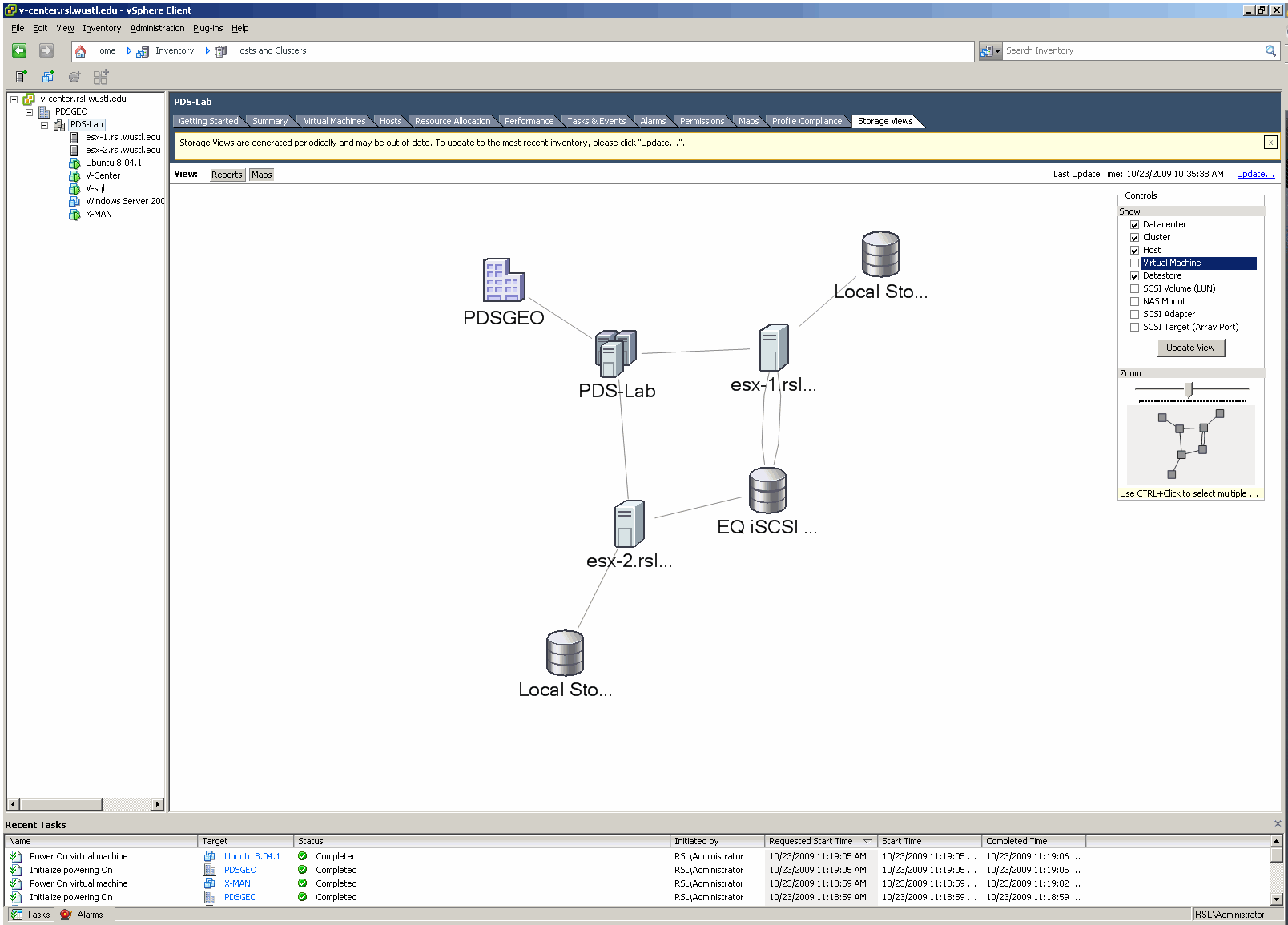
Task: Select the Ubuntu 8.04.1 virtual machine icon
Action: click(74, 163)
